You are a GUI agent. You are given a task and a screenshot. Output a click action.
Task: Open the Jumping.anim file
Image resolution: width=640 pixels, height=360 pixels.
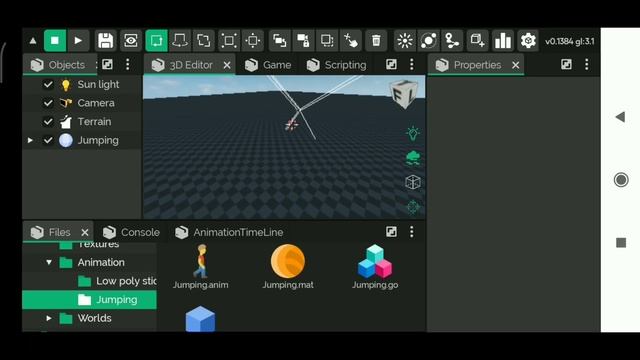click(200, 267)
